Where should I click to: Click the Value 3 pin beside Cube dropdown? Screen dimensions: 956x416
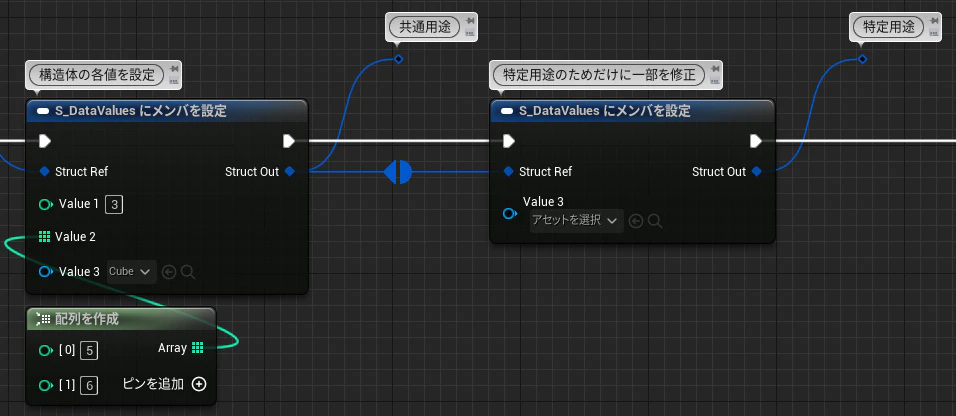pyautogui.click(x=46, y=271)
